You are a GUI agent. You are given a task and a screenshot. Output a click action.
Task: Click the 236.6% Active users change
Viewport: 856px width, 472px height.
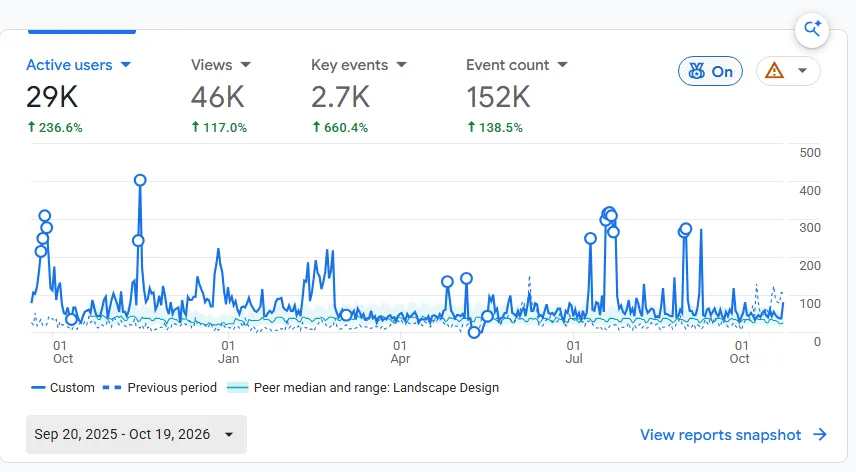55,128
